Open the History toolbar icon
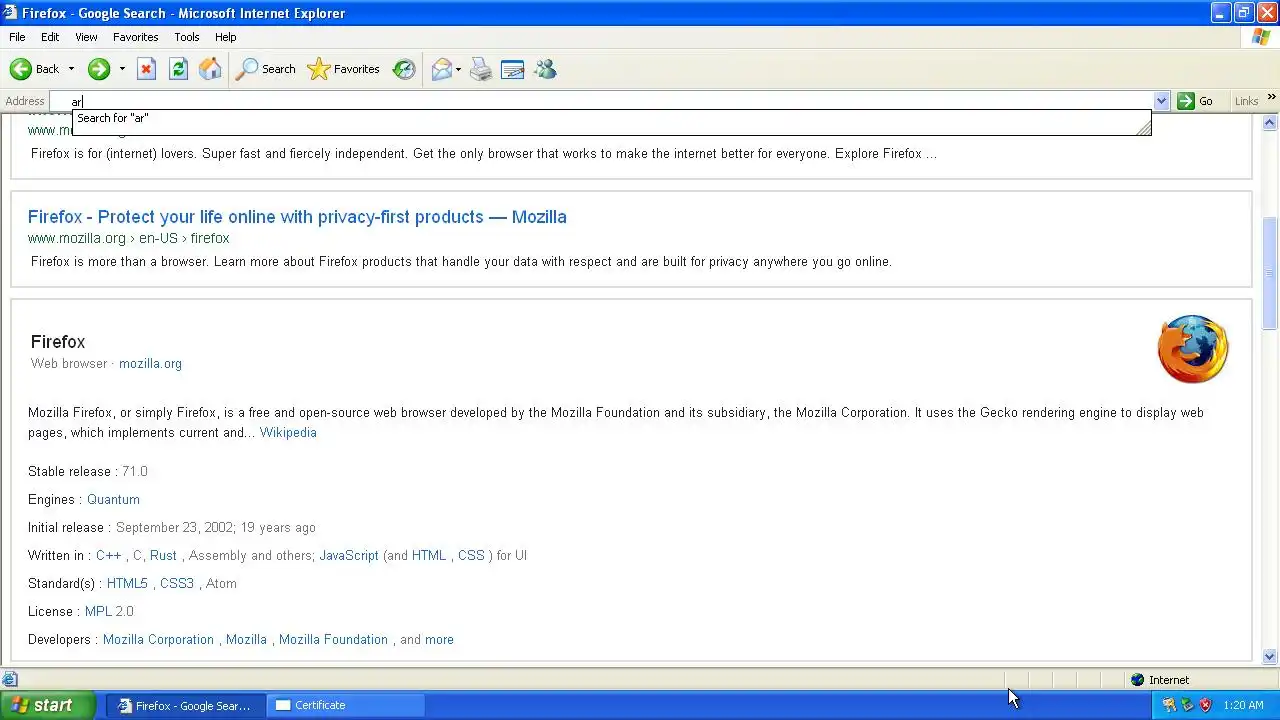This screenshot has width=1280, height=720. pos(404,69)
